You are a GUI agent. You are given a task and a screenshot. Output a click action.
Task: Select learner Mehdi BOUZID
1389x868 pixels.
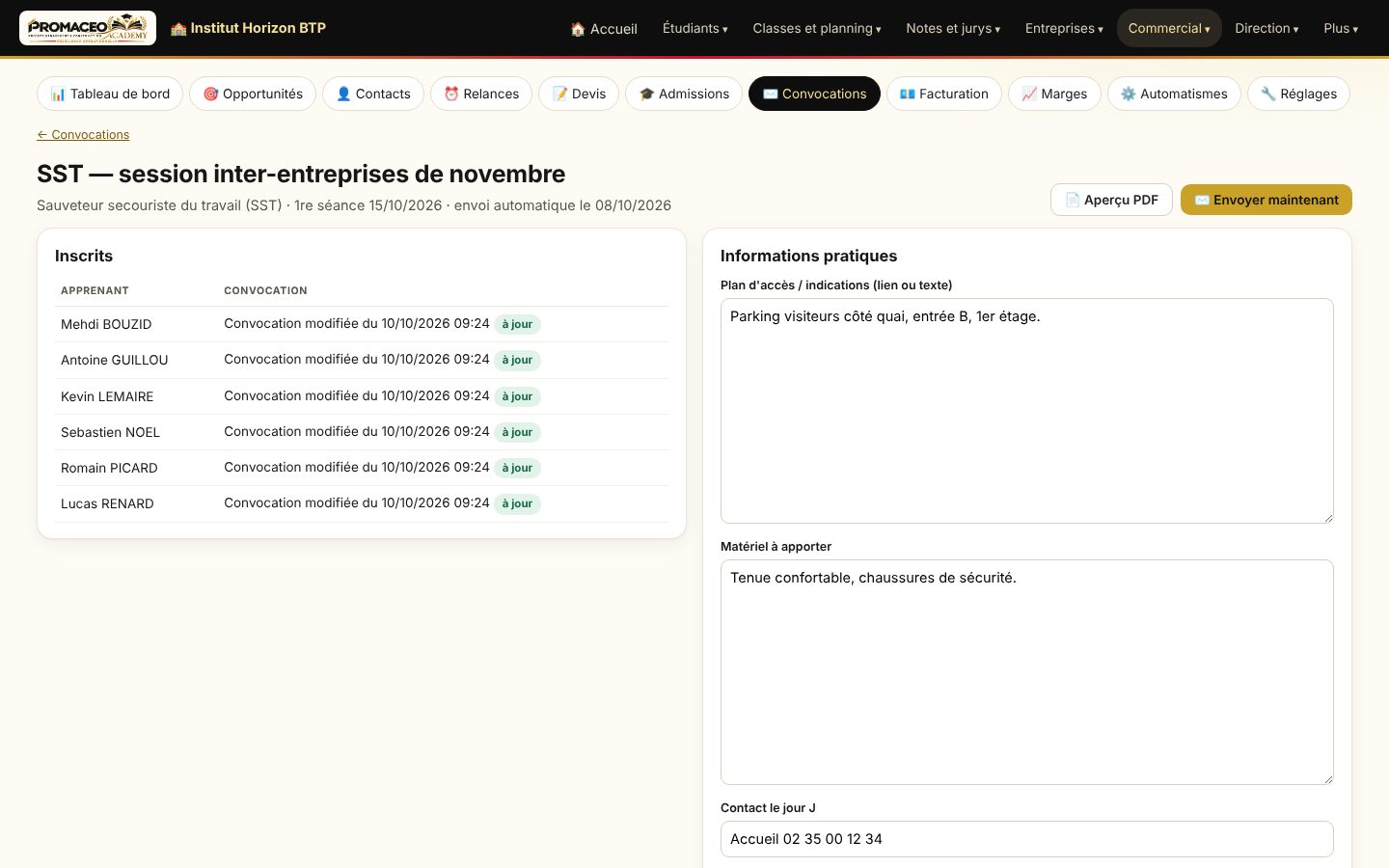pos(106,324)
